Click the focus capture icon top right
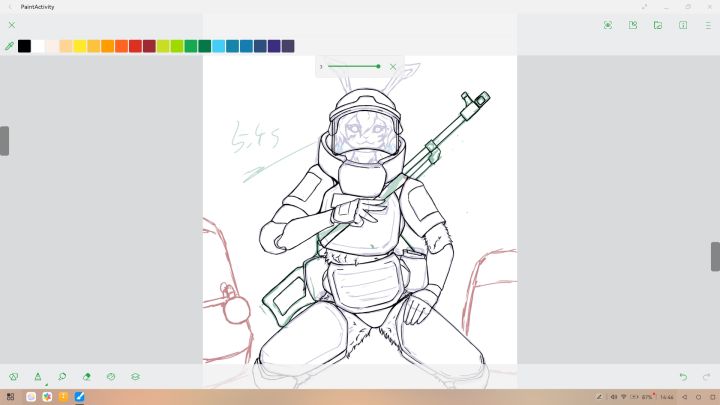720x405 pixels. pos(608,25)
